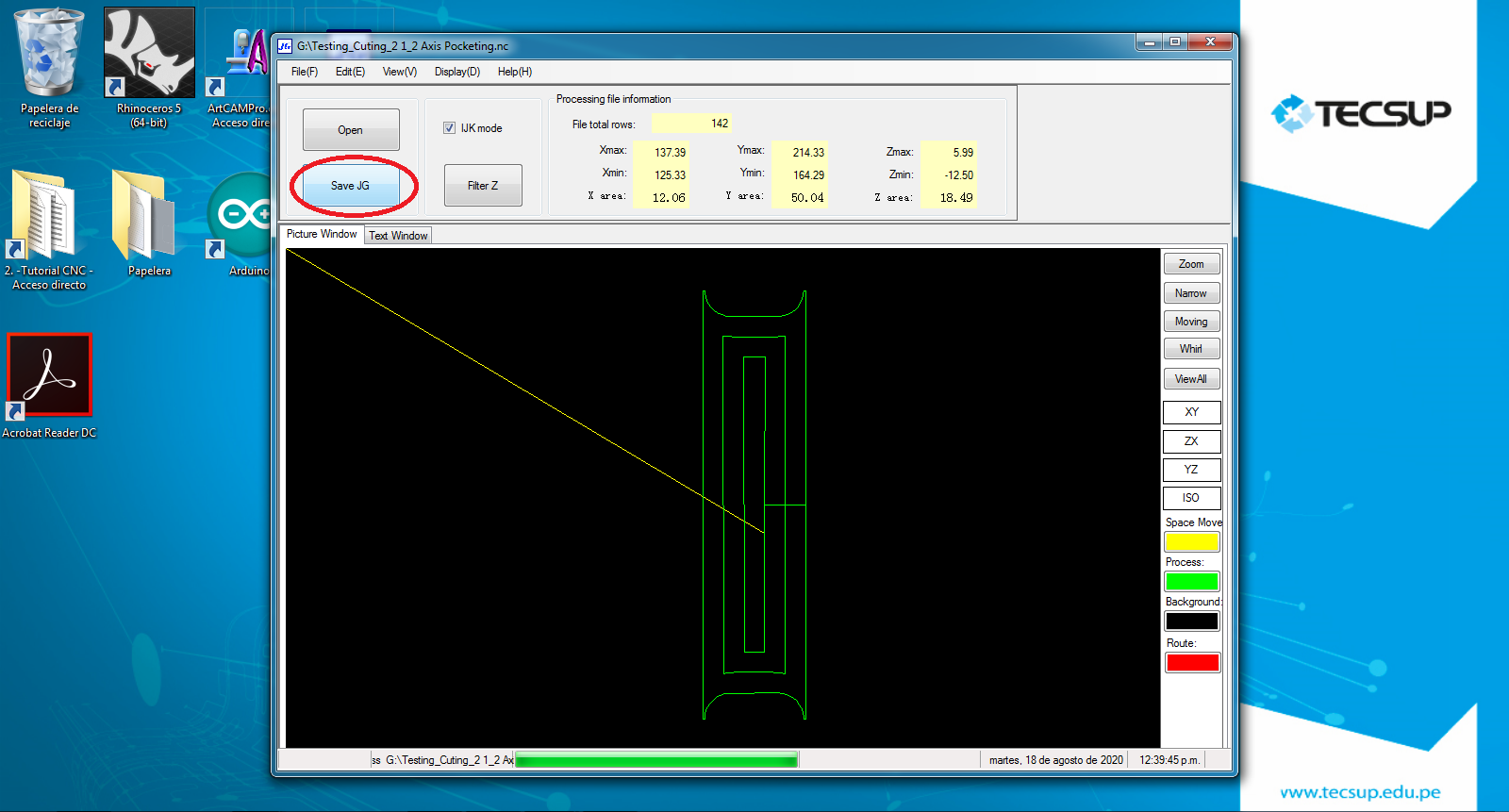Viewport: 1509px width, 812px height.
Task: Click the Zmin value -12.50
Action: (948, 175)
